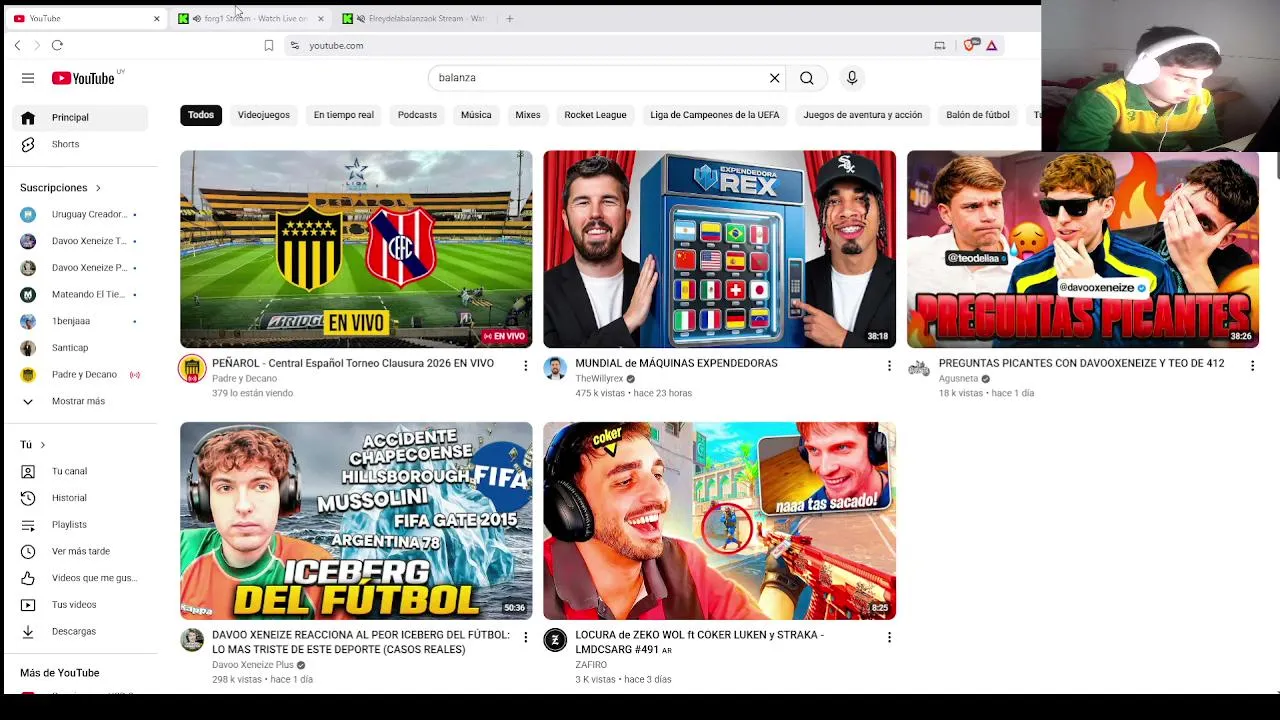Screen dimensions: 1280x720
Task: Reload the YouTube page
Action: [x=57, y=45]
